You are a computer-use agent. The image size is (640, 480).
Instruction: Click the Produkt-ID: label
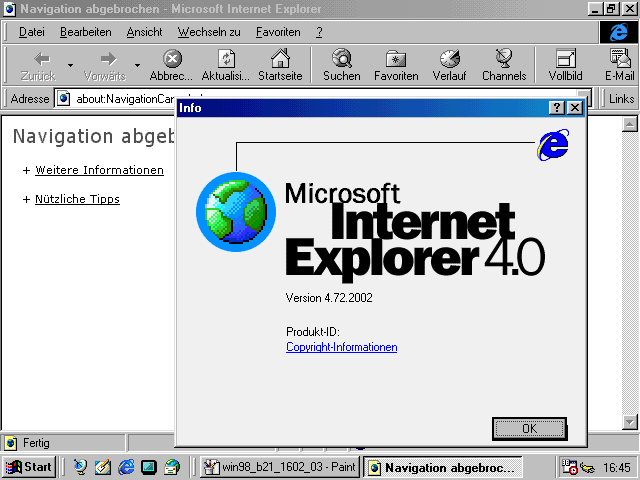tap(313, 331)
